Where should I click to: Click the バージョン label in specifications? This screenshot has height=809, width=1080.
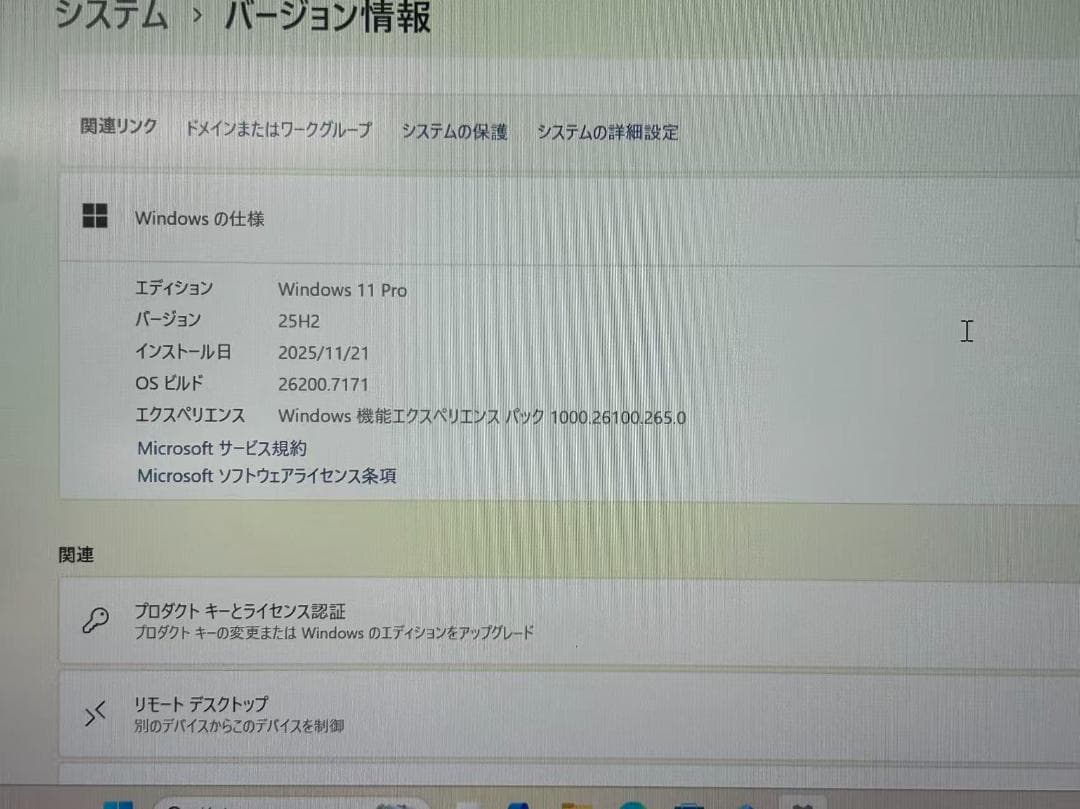coord(168,319)
